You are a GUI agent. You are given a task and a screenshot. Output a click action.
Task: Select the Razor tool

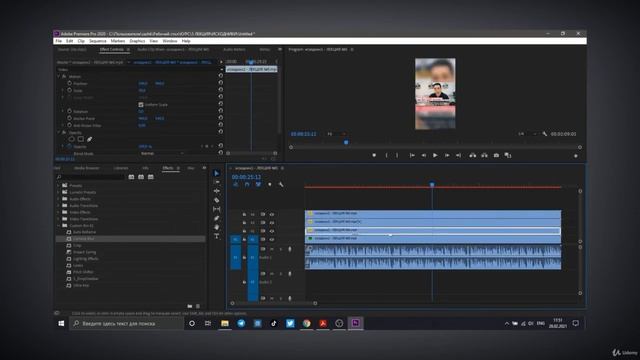(x=216, y=200)
